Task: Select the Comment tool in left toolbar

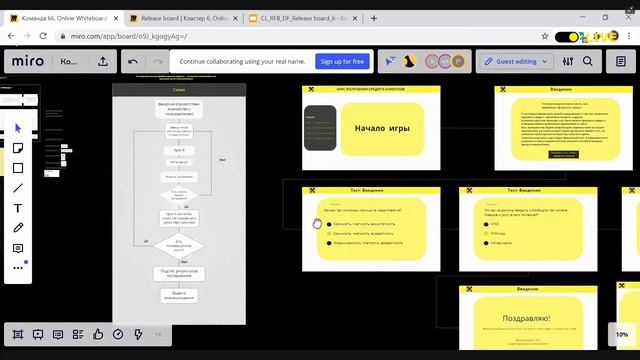Action: pos(18,248)
